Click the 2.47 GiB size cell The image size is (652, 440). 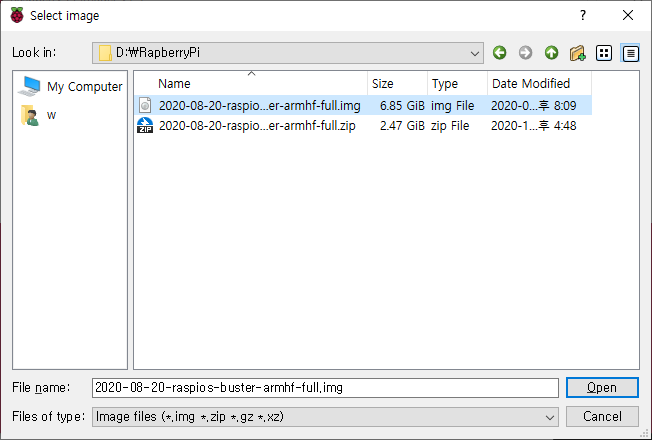click(x=402, y=126)
